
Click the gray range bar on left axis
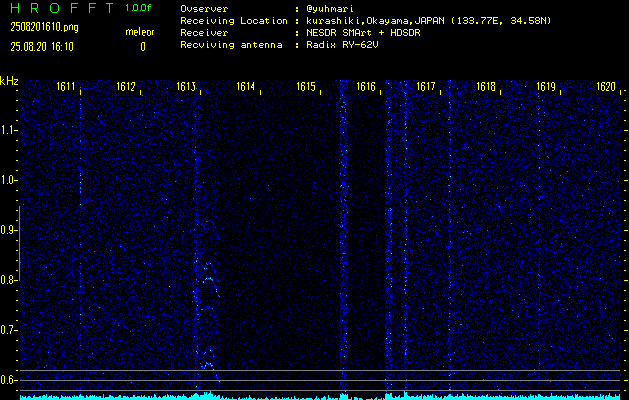[20, 243]
